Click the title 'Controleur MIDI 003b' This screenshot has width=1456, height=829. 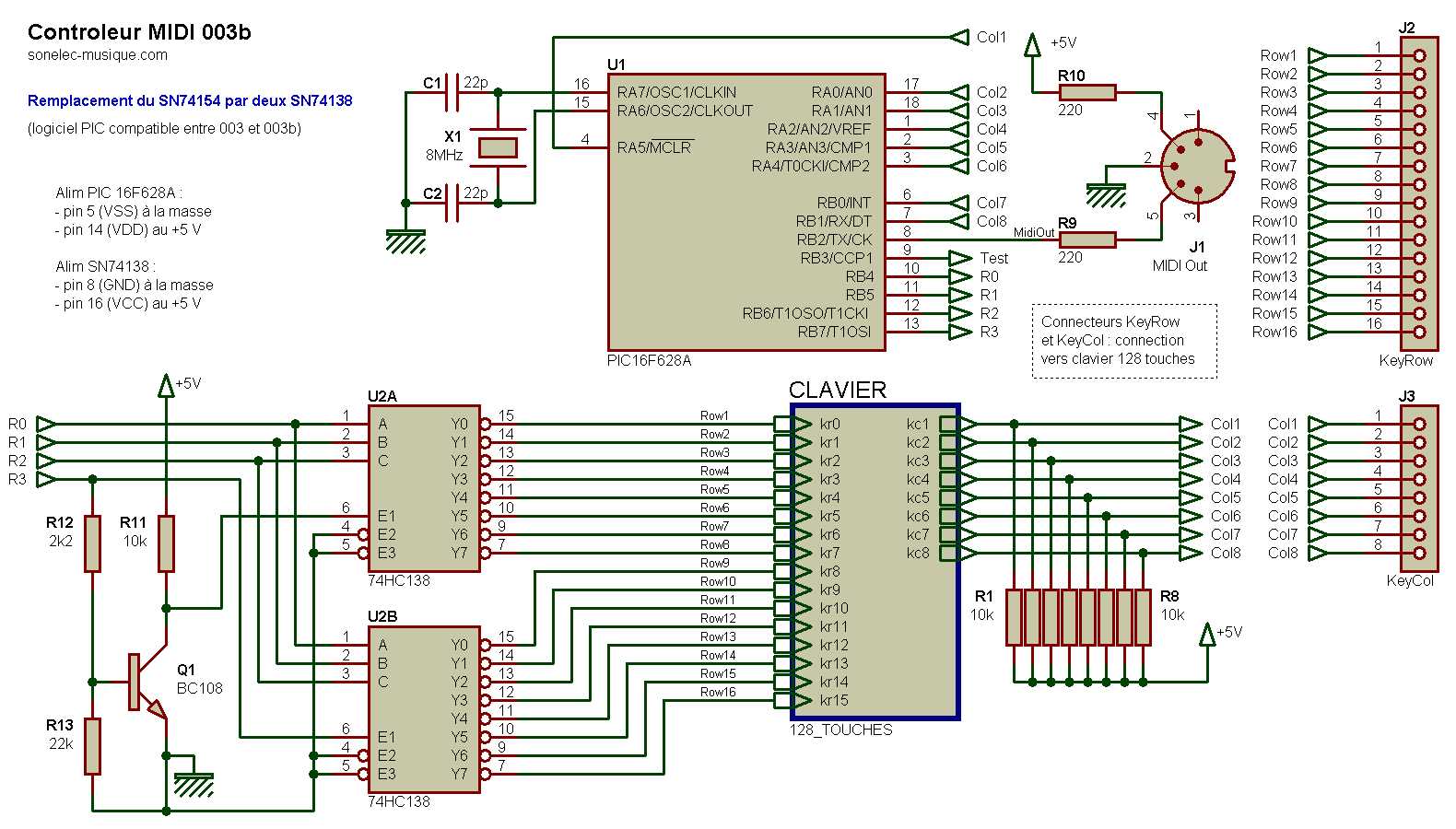pos(139,32)
